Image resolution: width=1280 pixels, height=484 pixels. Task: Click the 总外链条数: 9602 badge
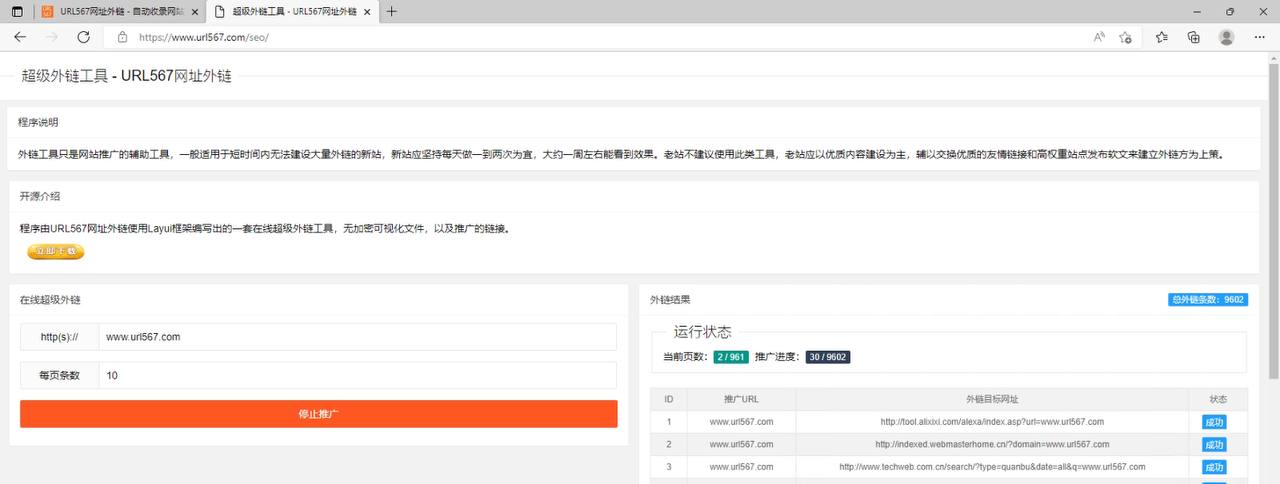coord(1208,299)
